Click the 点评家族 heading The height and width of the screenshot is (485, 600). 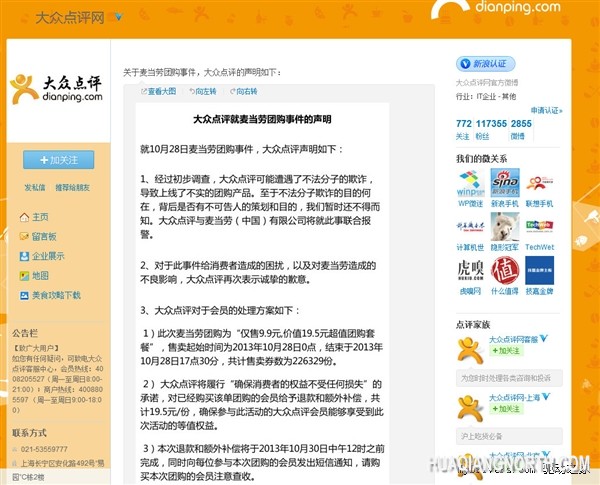pyautogui.click(x=473, y=325)
